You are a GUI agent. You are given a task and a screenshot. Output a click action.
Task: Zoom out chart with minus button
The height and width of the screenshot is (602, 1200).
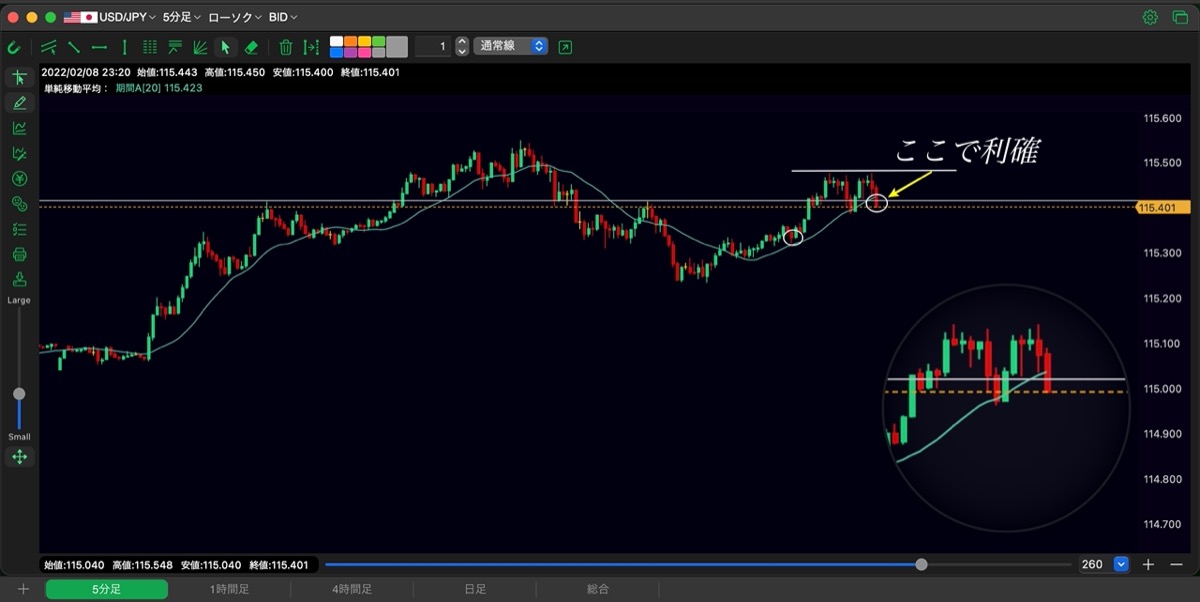click(x=1176, y=564)
